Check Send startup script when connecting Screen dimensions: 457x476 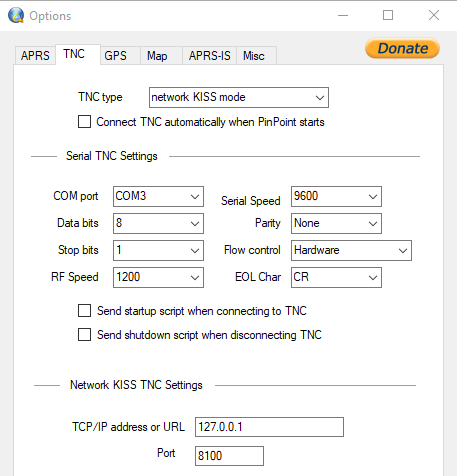[84, 310]
